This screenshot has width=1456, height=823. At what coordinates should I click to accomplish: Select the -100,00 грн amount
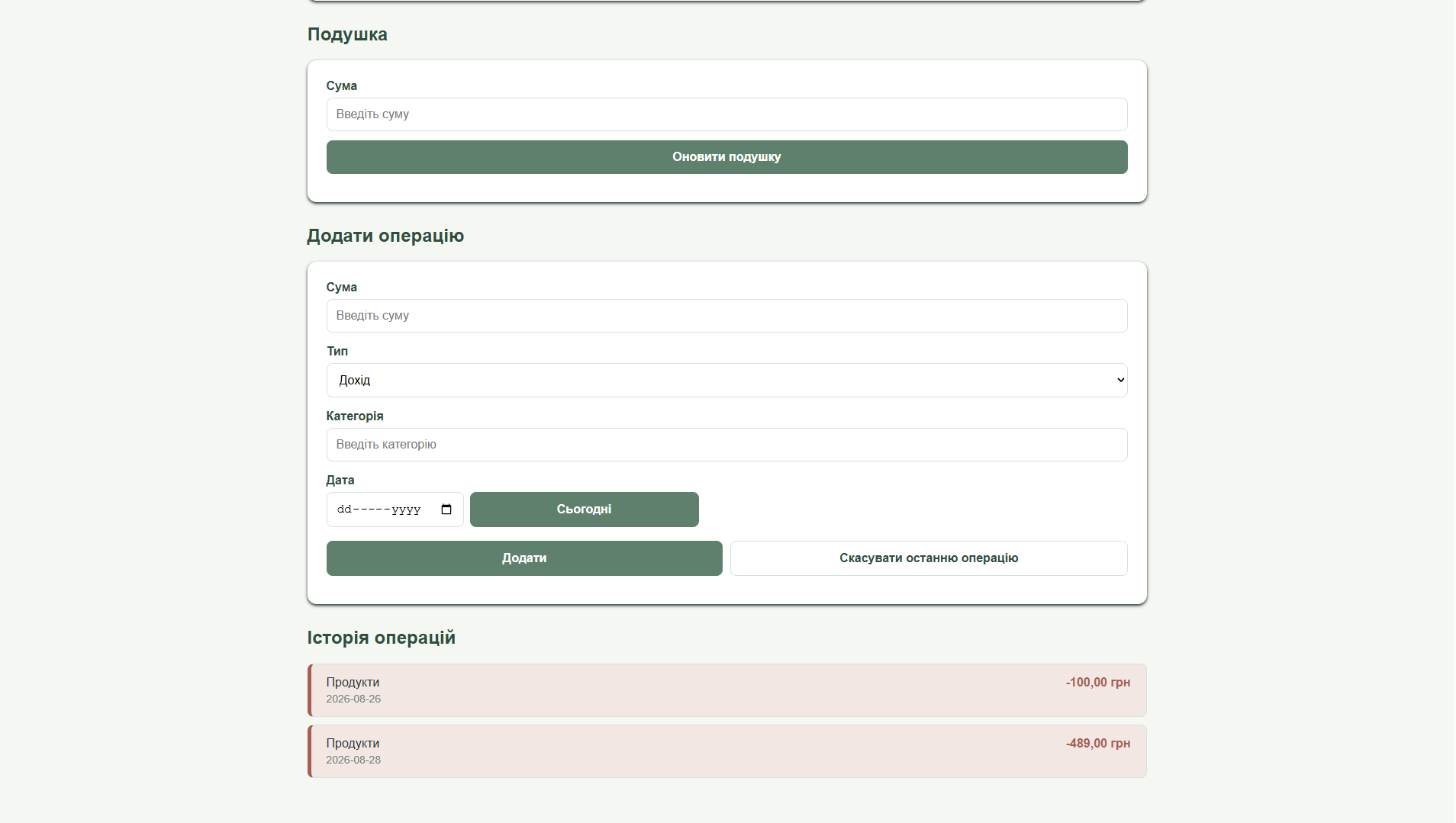1098,683
